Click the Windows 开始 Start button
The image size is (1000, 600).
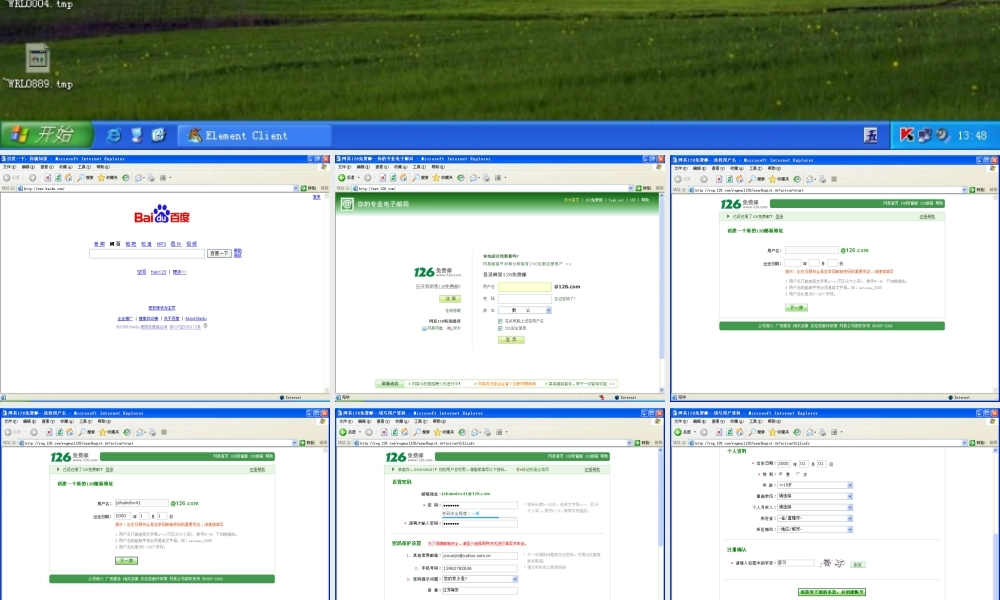[x=46, y=135]
